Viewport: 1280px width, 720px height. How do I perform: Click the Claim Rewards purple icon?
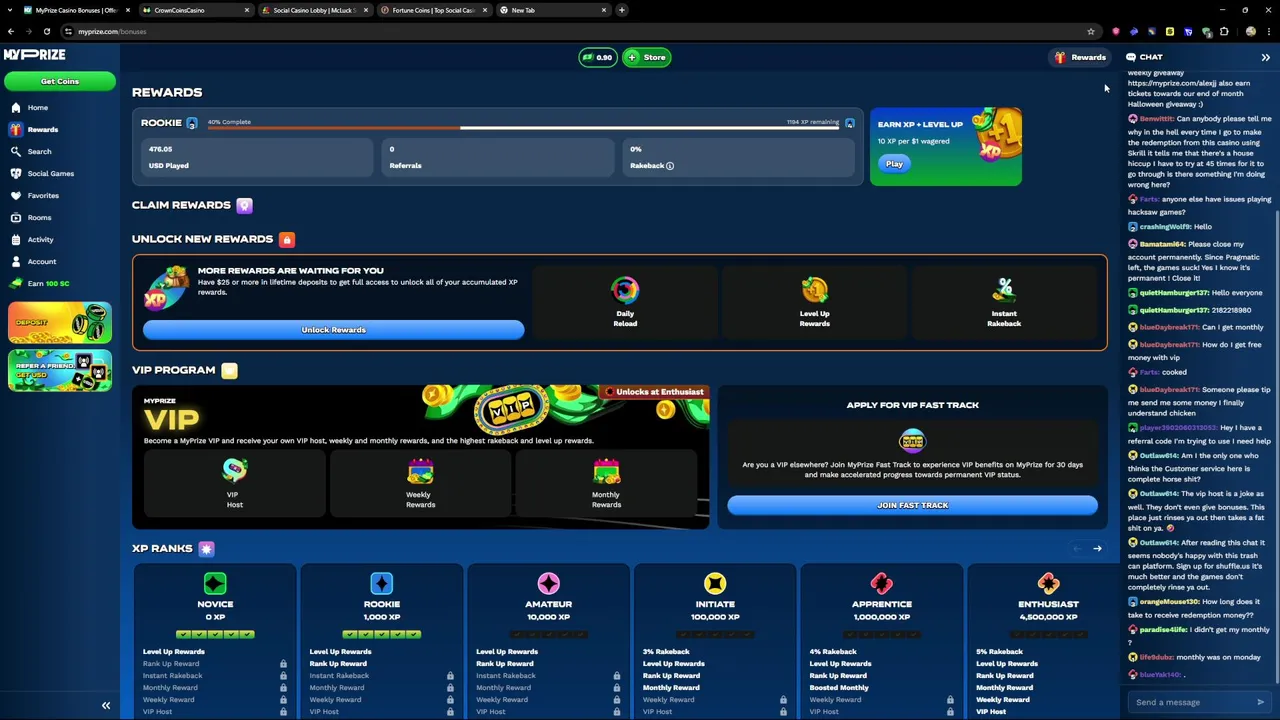coord(244,205)
